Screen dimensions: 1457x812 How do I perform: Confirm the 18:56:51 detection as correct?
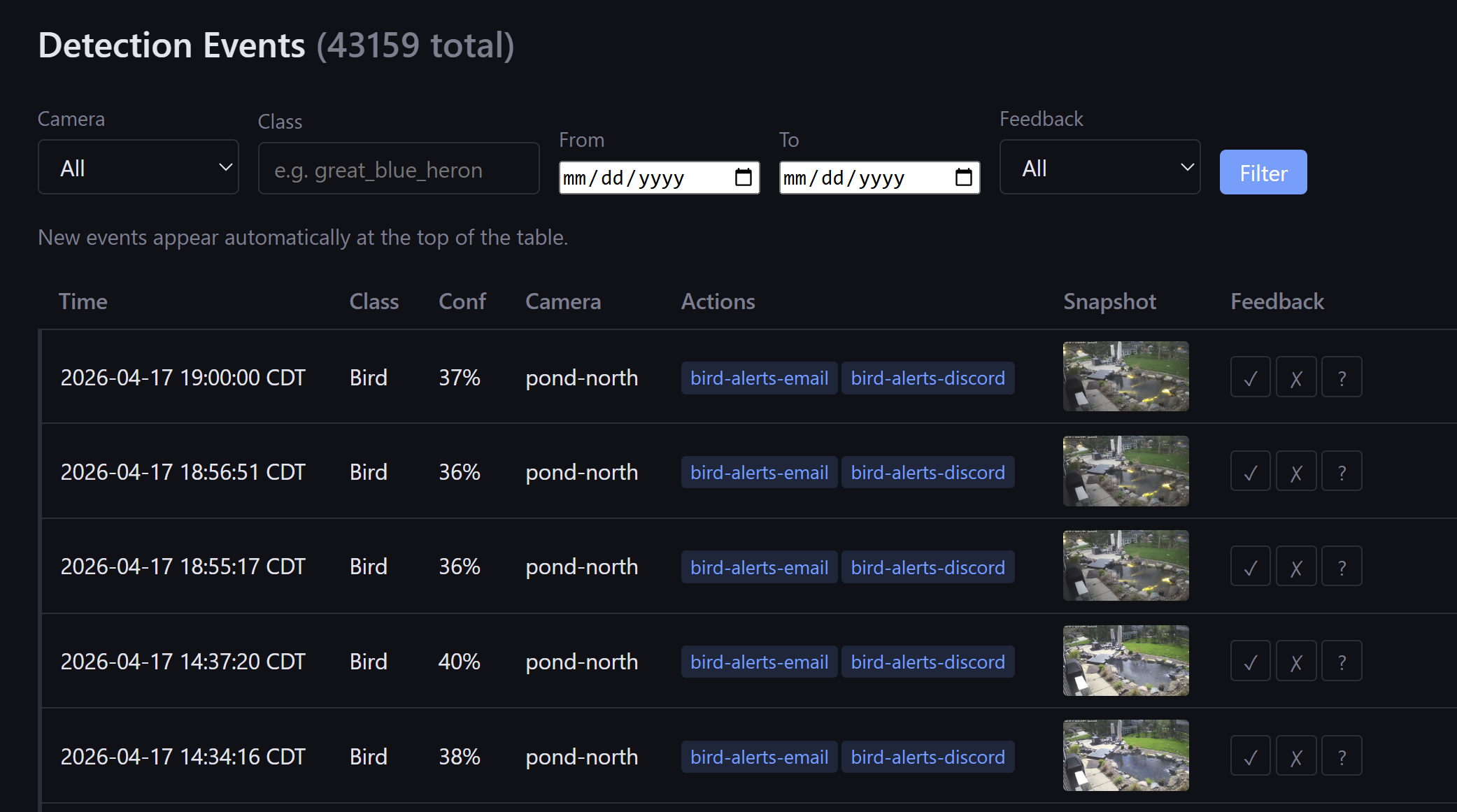[x=1250, y=471]
